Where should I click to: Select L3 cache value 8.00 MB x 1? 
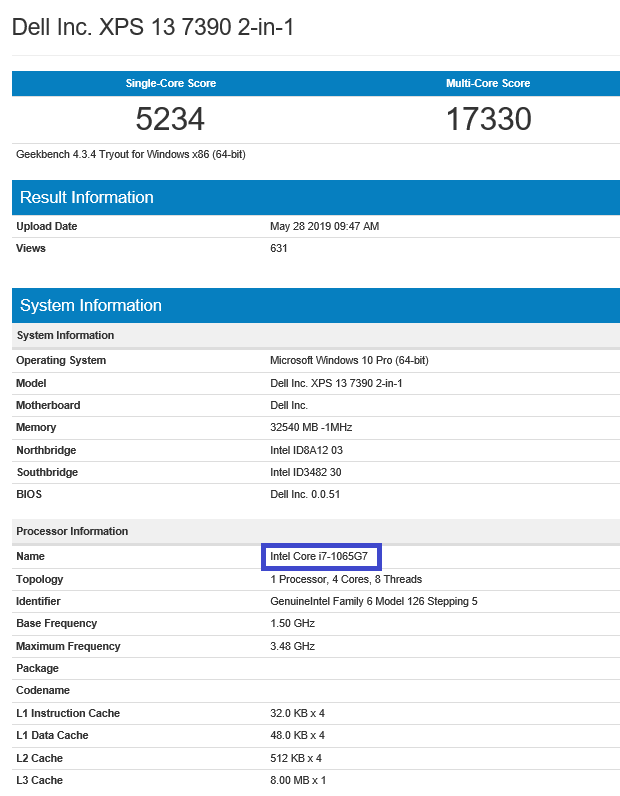pos(298,780)
